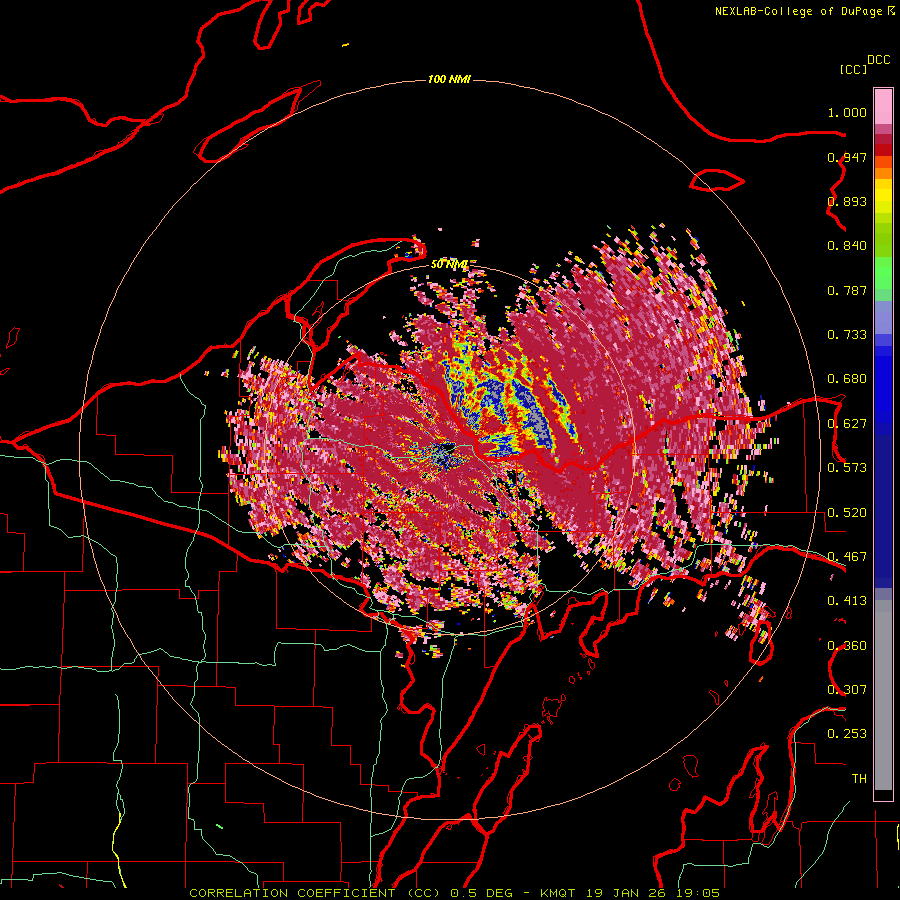Screen dimensions: 900x900
Task: Click the 1.000 scale value
Action: [x=847, y=112]
